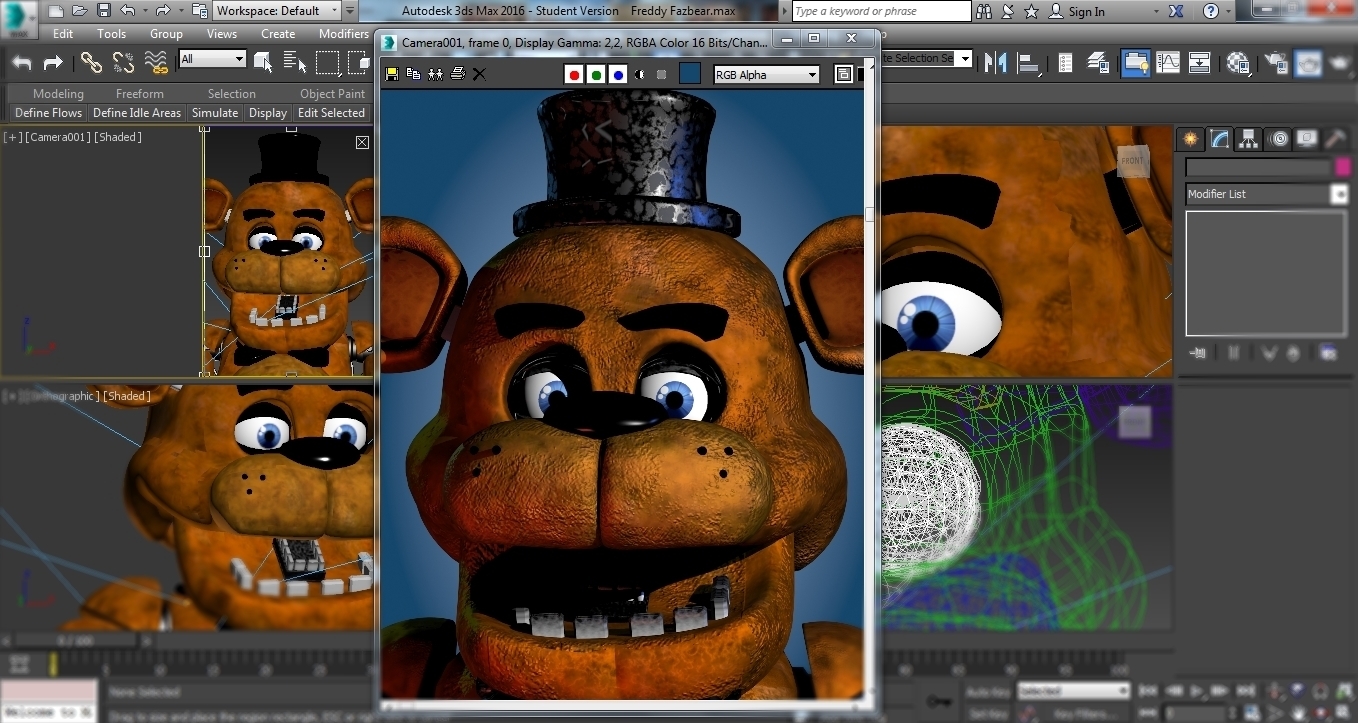Pick the Rectangular Selection Region tool
Viewport: 1358px width, 723px height.
328,63
